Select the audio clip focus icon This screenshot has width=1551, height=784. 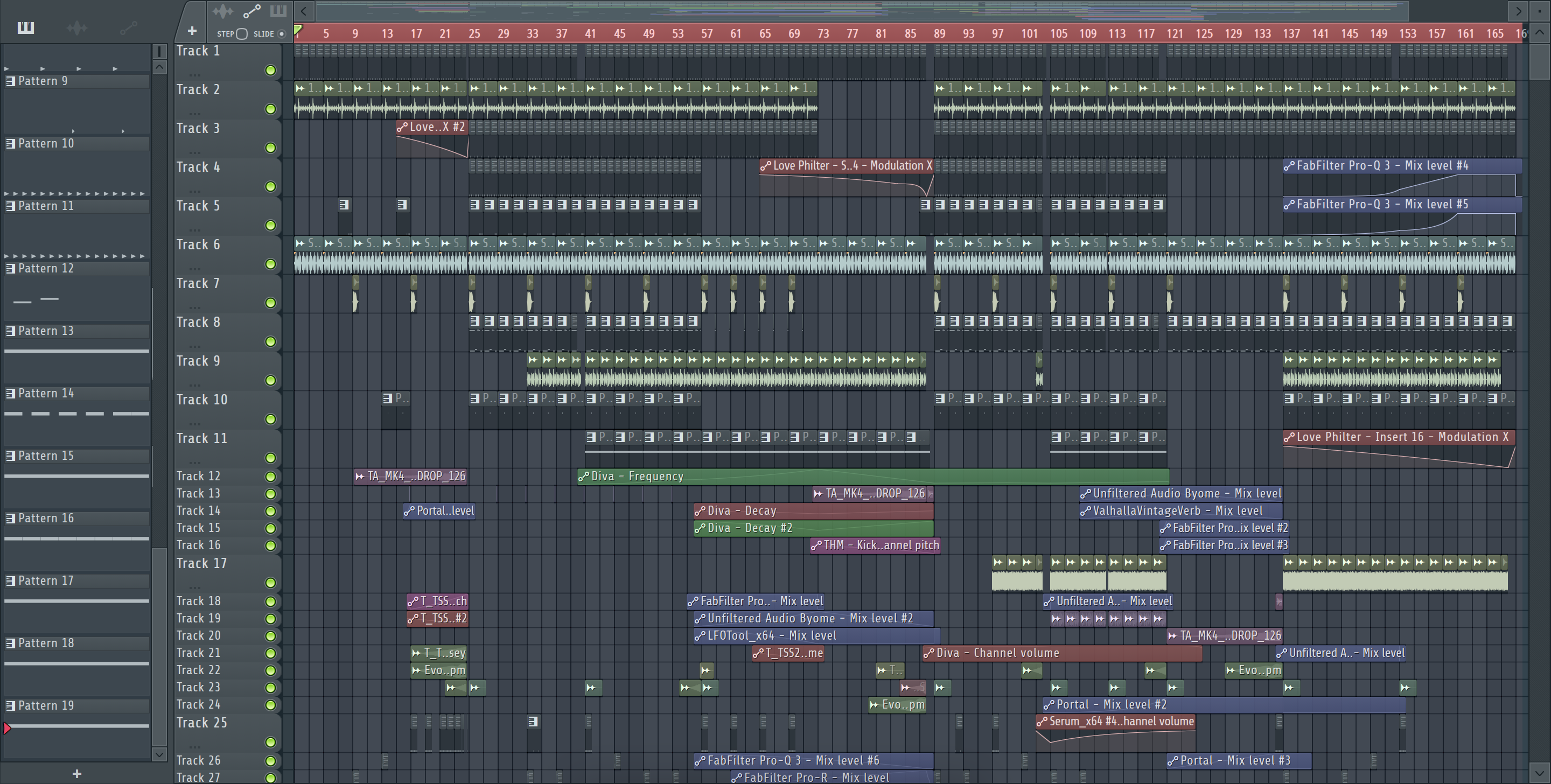[x=223, y=11]
